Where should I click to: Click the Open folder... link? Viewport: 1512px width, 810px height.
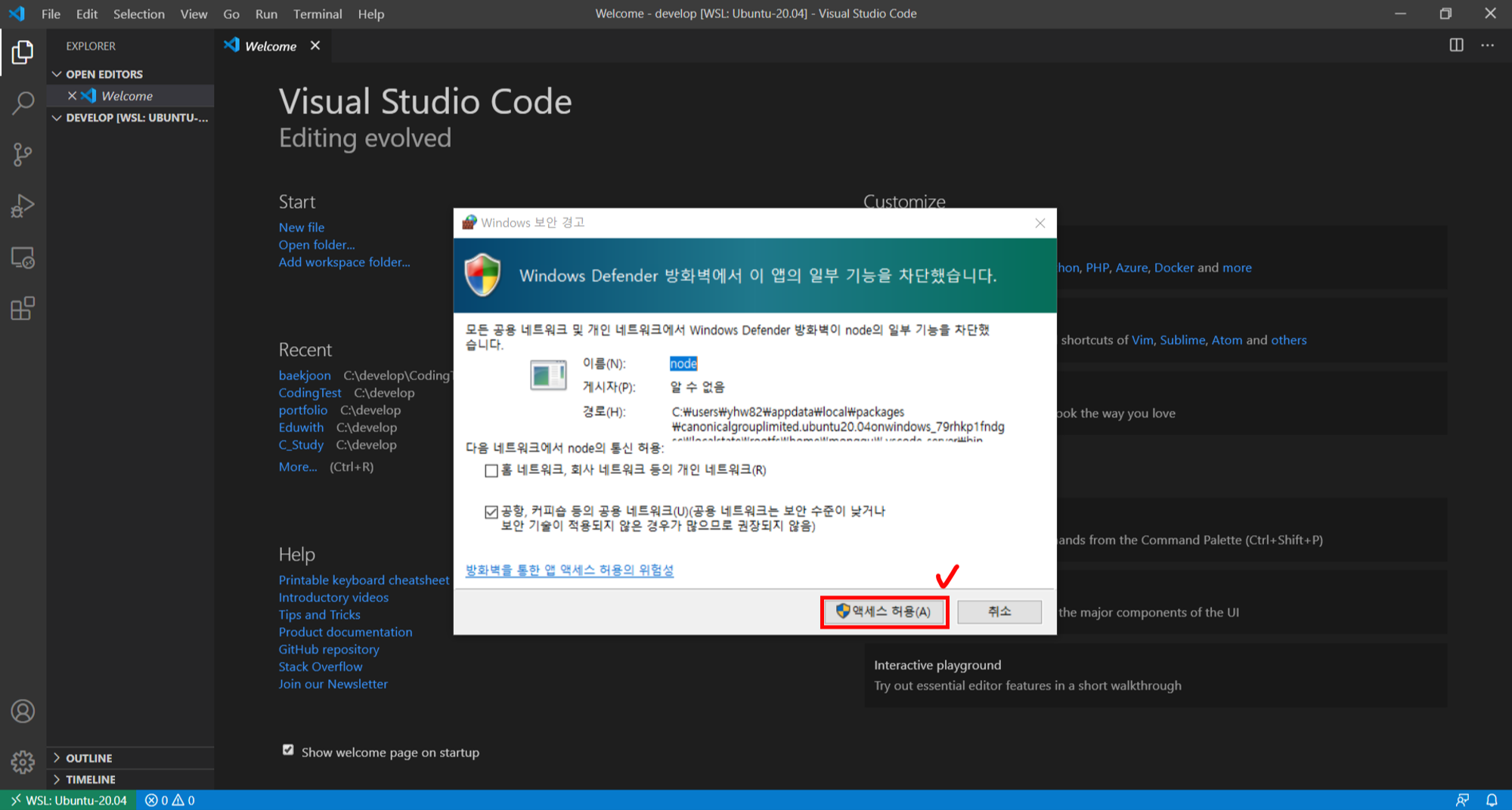[316, 245]
